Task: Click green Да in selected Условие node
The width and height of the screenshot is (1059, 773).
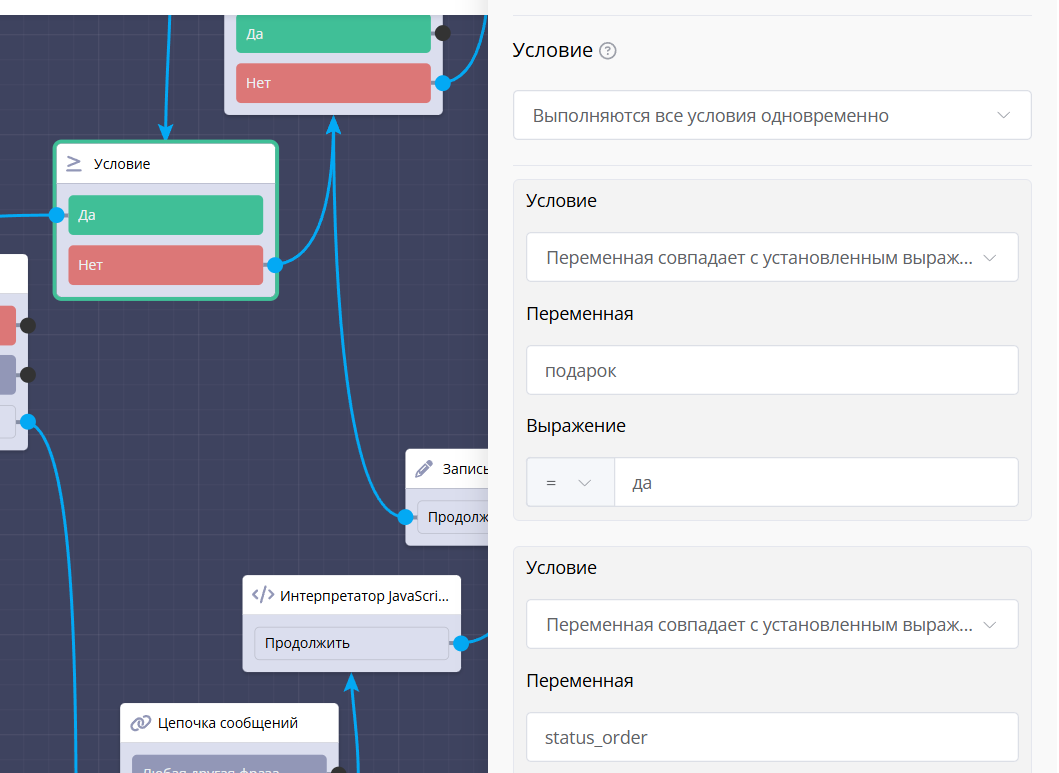Action: coord(165,215)
